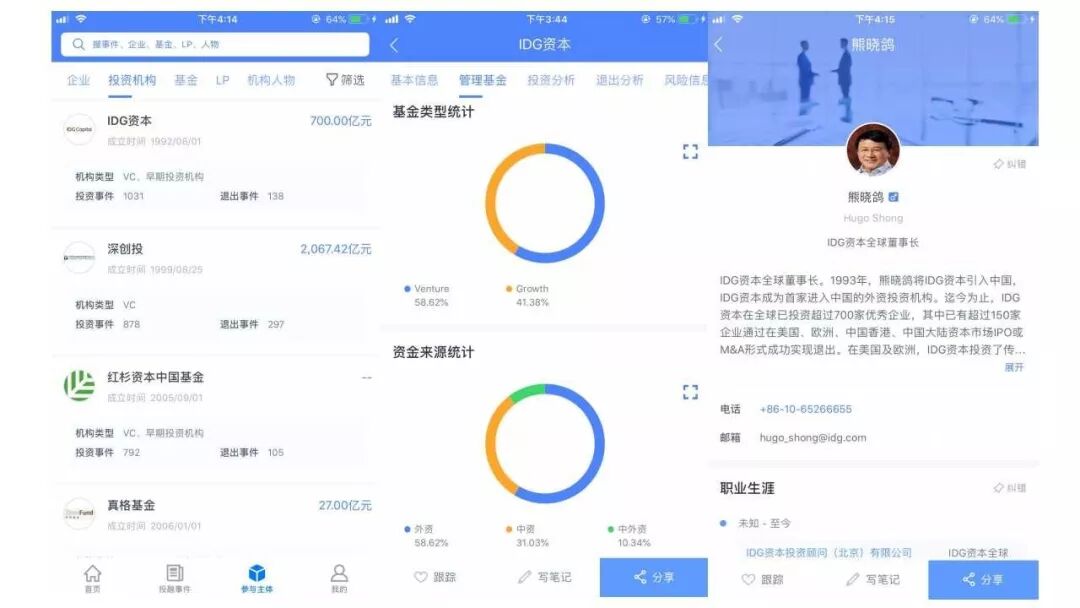Click the 中资 legend item

pos(527,535)
